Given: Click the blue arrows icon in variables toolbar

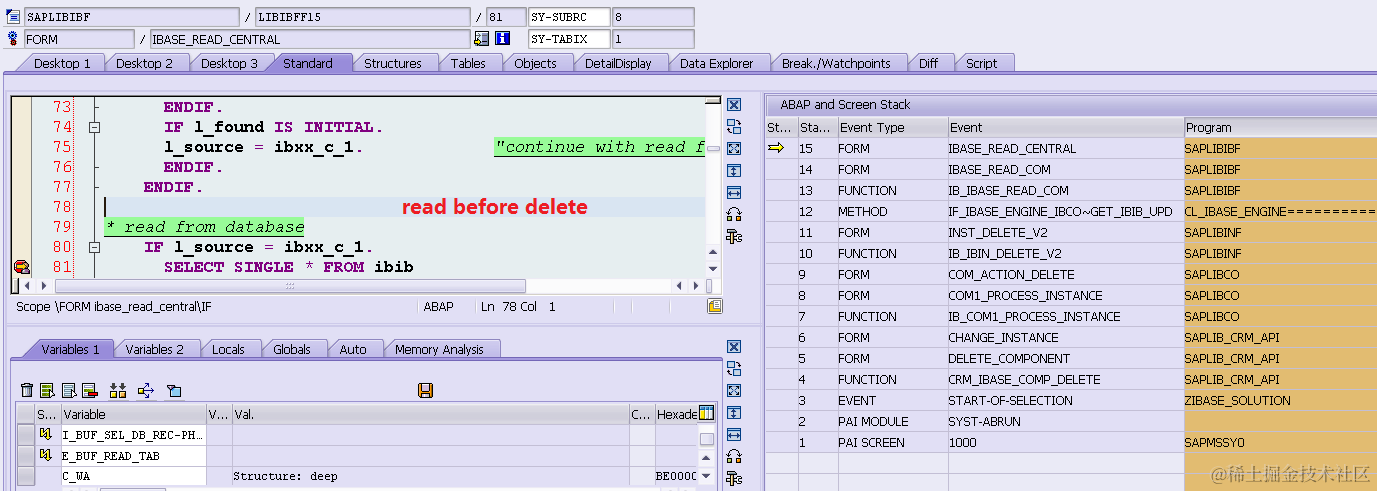Looking at the screenshot, I should pos(146,390).
